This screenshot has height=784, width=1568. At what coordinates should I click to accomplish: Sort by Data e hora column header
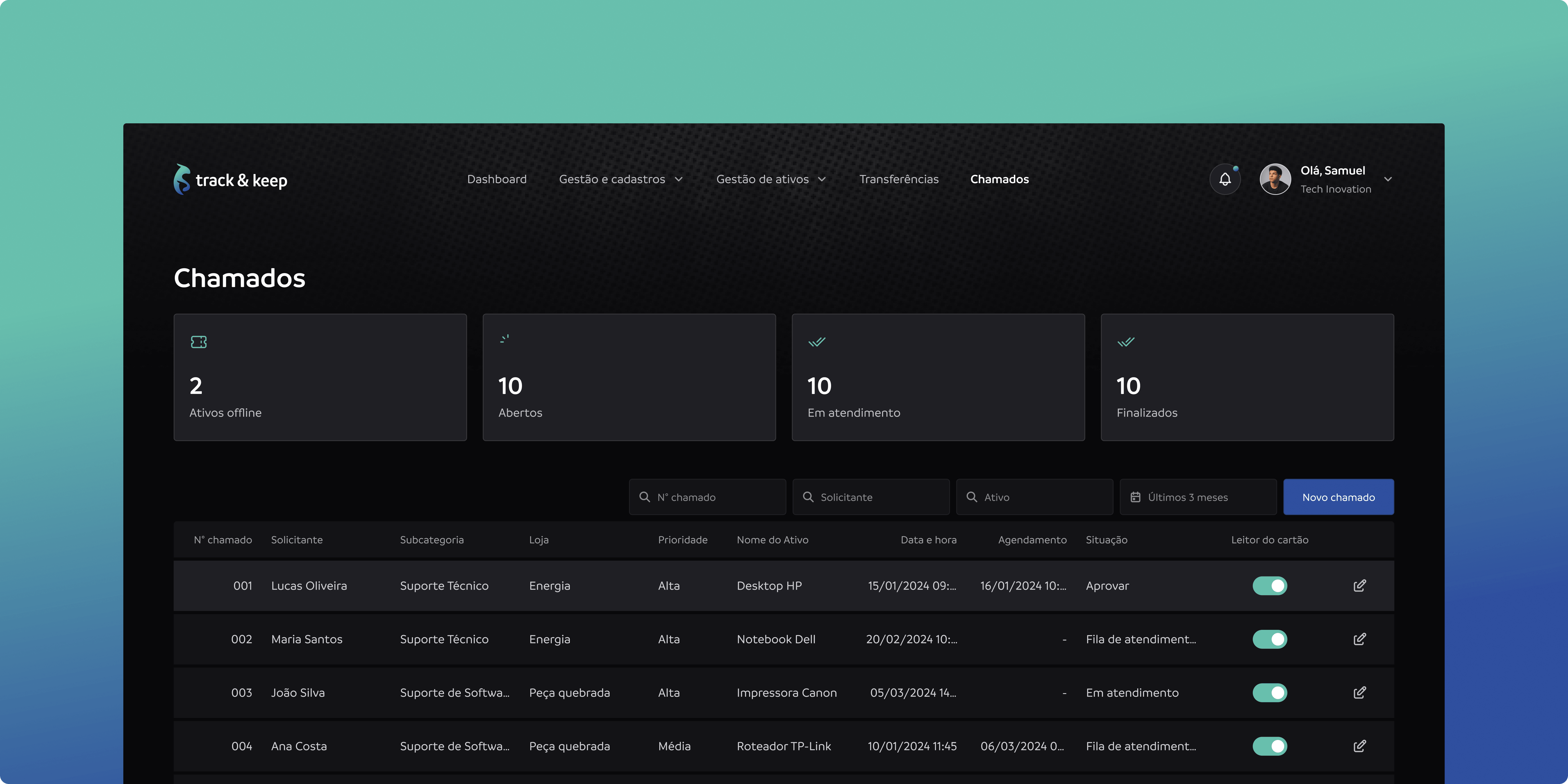coord(928,540)
